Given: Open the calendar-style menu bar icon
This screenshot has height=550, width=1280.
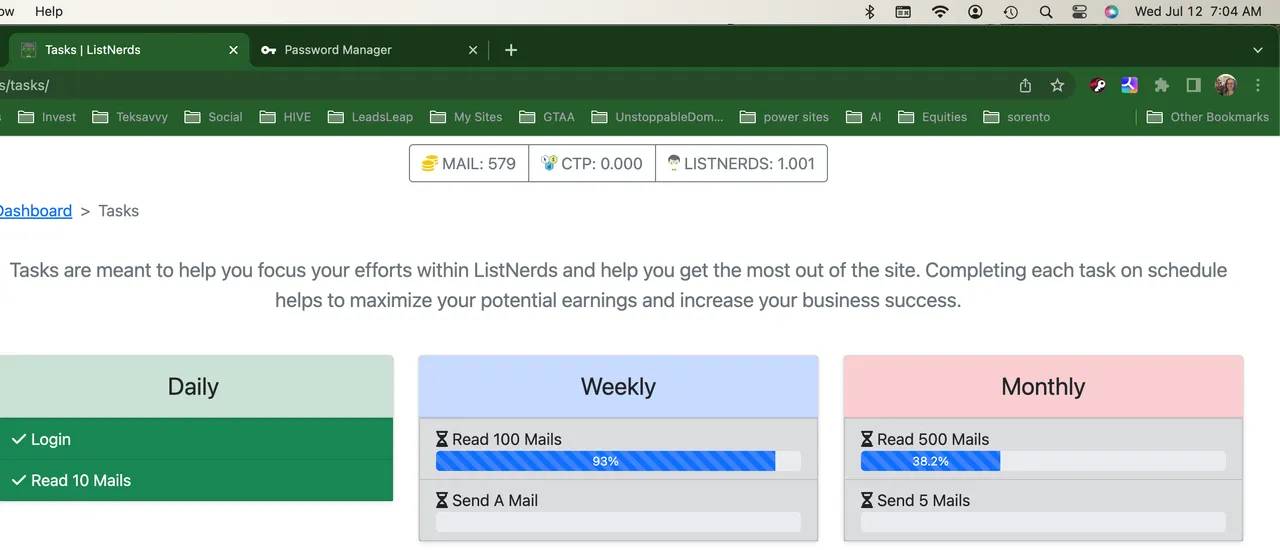Looking at the screenshot, I should click(x=904, y=12).
